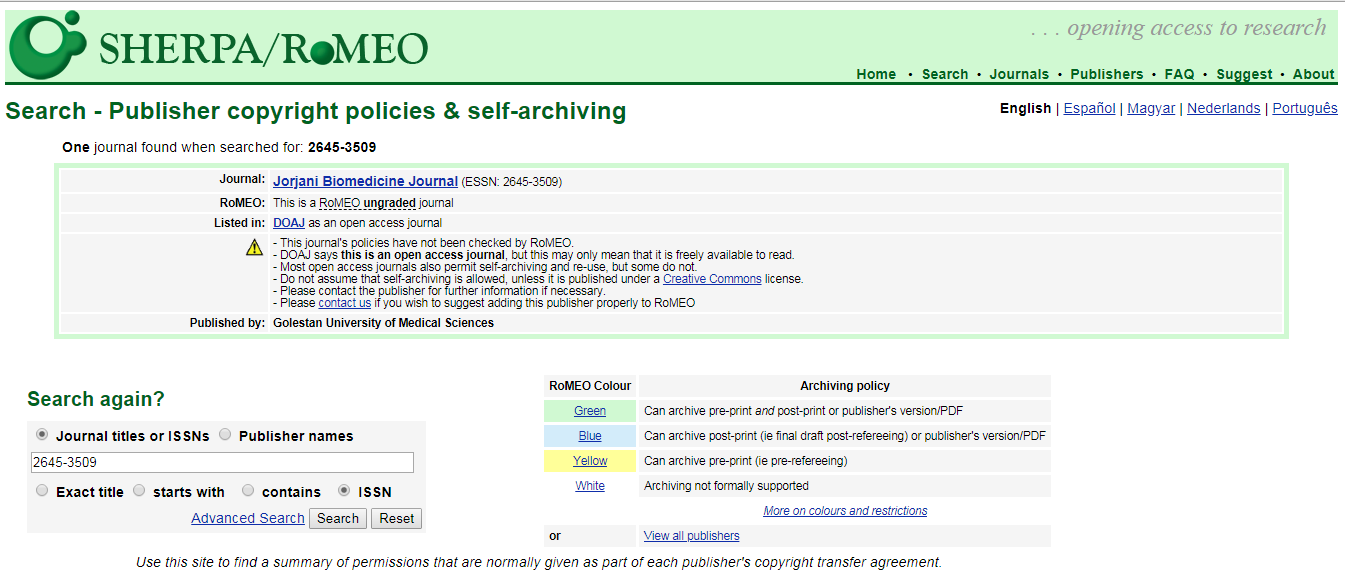Choose the Exact title radio option

pyautogui.click(x=42, y=491)
